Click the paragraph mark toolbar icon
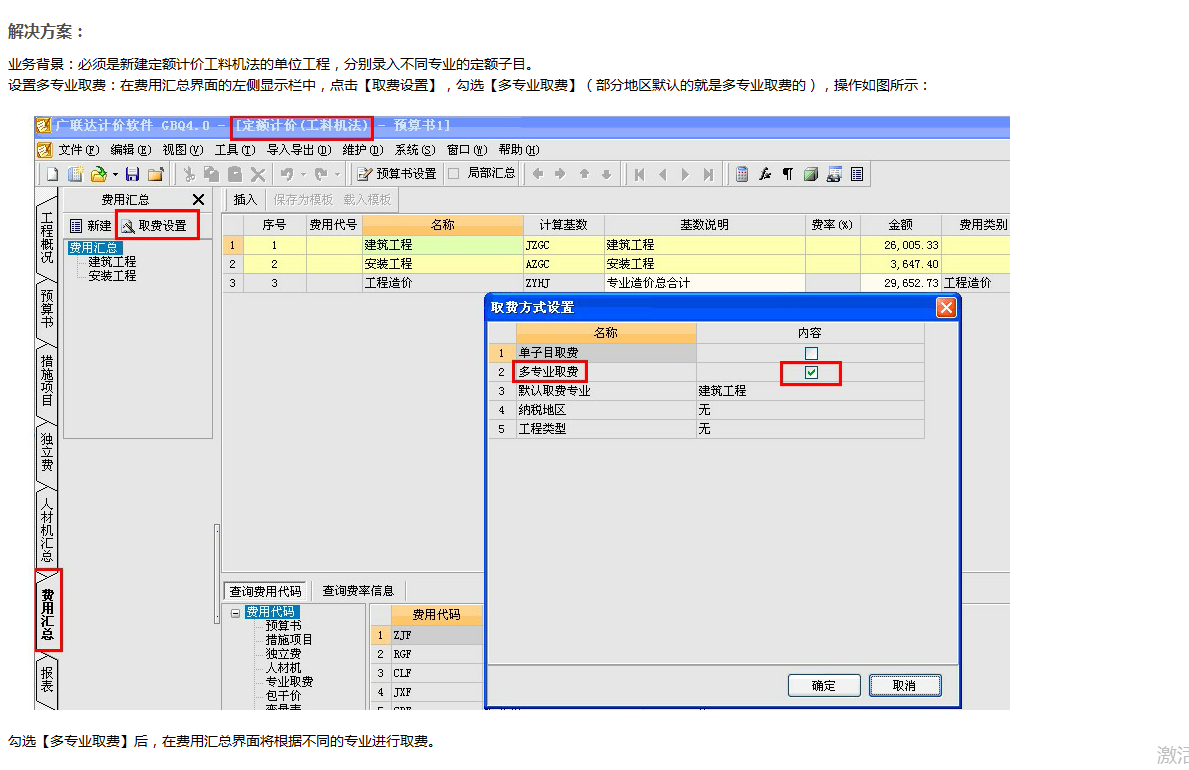This screenshot has height=770, width=1189. pyautogui.click(x=788, y=174)
